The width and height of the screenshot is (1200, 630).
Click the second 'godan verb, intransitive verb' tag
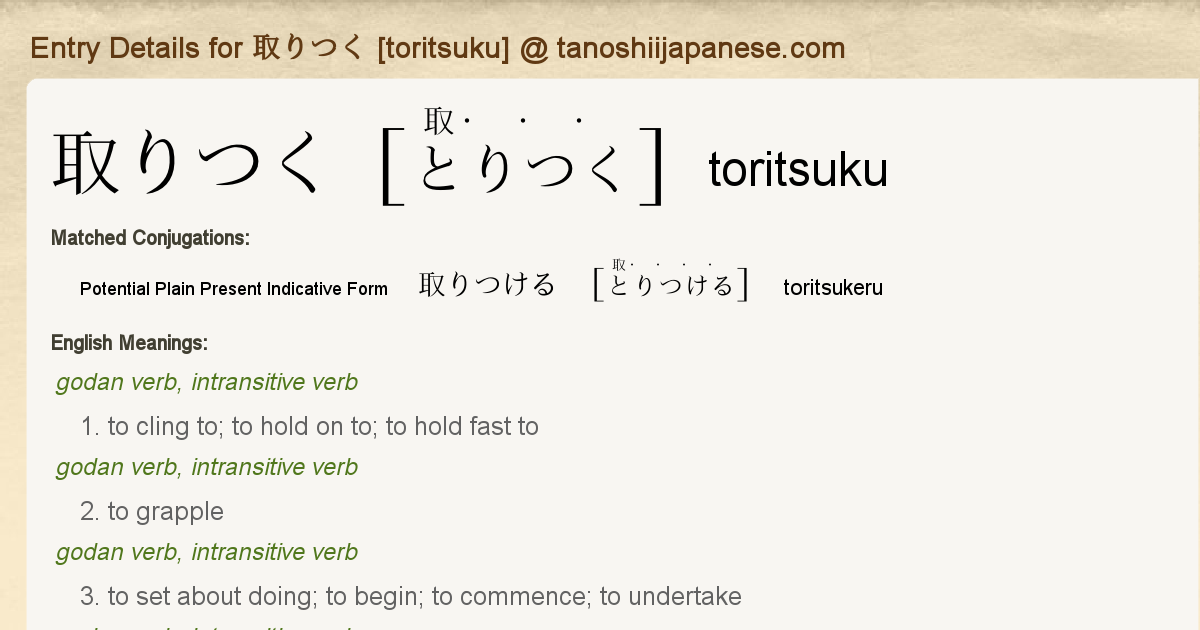(x=207, y=467)
